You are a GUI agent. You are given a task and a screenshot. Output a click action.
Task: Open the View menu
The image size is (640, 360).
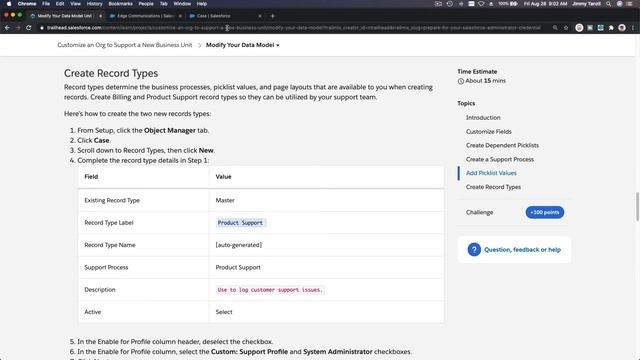(75, 4)
